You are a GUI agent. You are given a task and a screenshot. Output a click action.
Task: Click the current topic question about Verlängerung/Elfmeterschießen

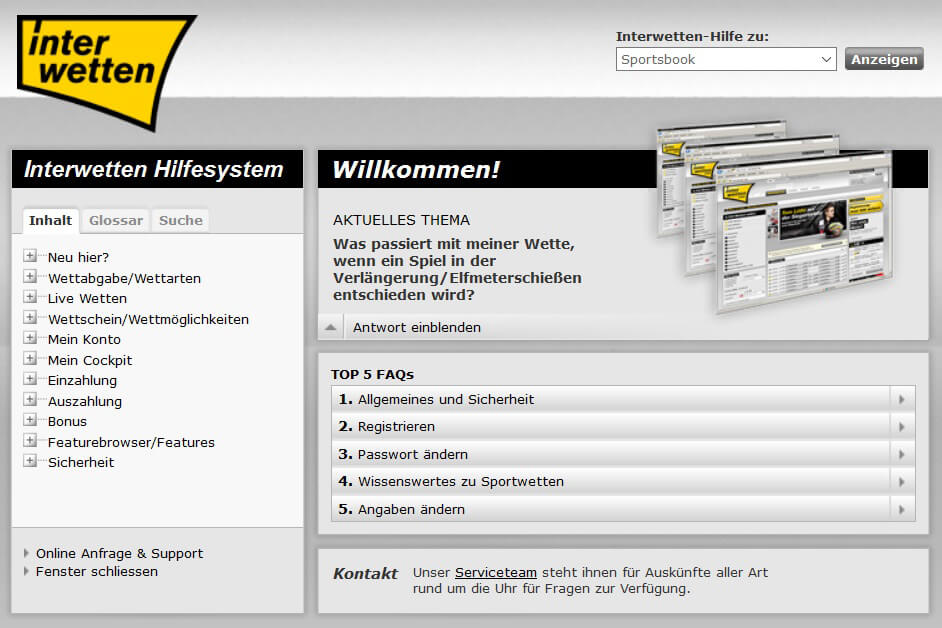457,269
